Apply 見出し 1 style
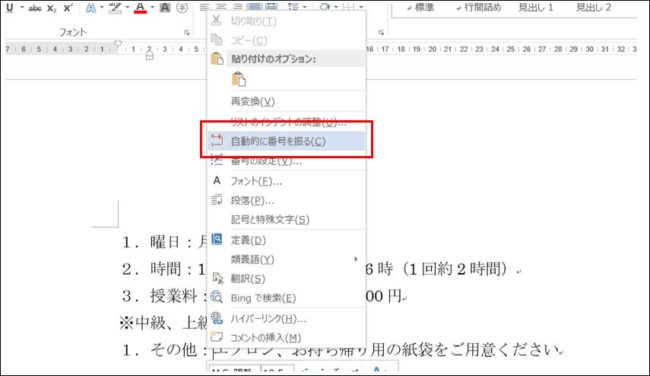Image resolution: width=650 pixels, height=376 pixels. tap(536, 7)
